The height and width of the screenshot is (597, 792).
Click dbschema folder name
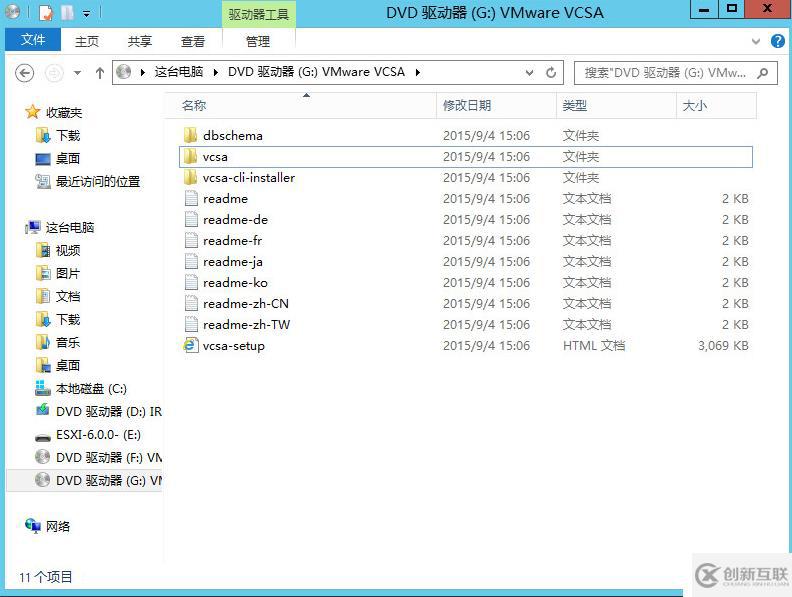click(x=232, y=135)
